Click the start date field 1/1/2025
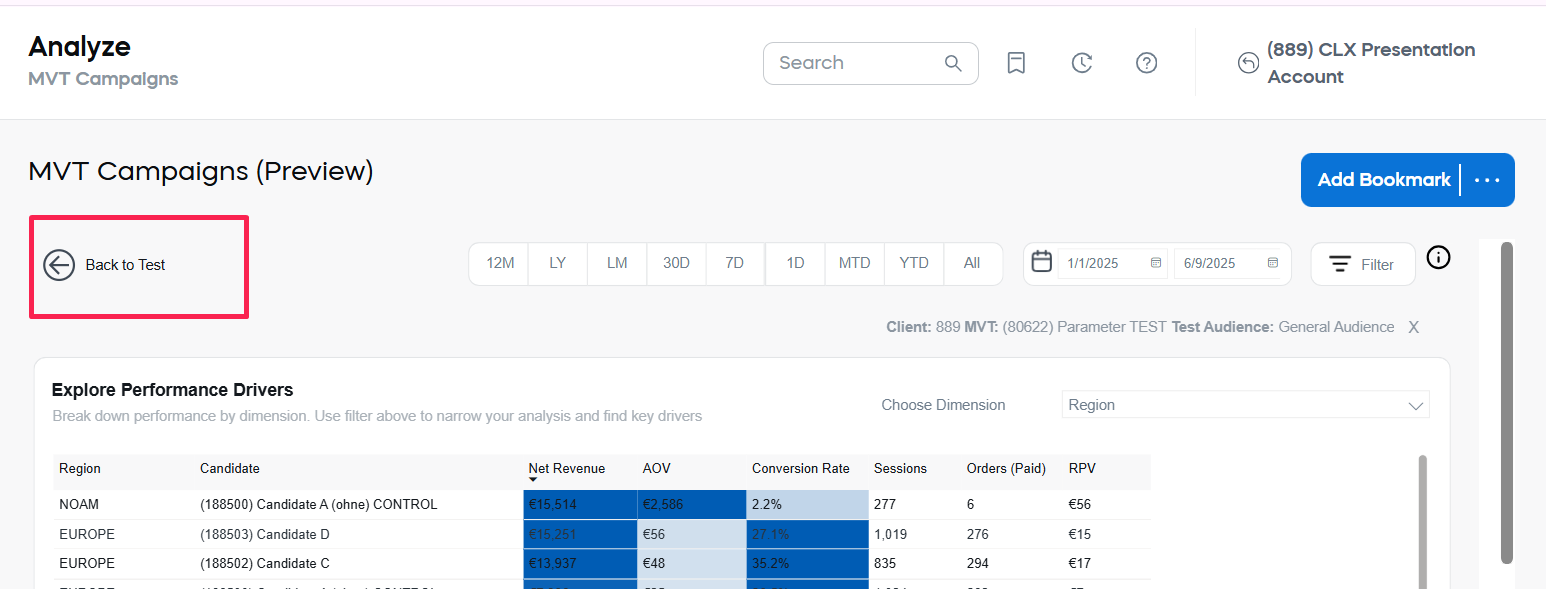The image size is (1546, 589). point(1113,264)
